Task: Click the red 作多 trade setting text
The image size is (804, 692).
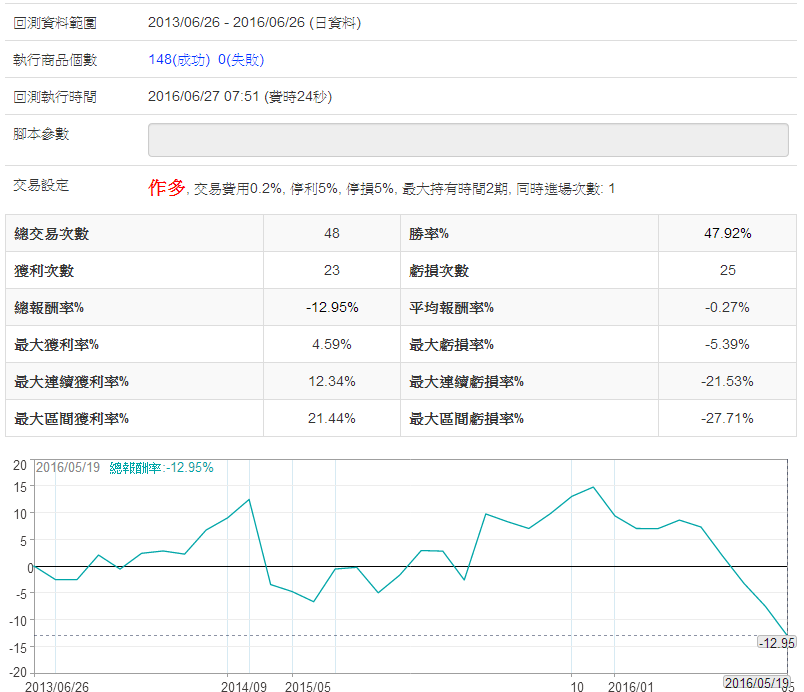Action: pyautogui.click(x=167, y=188)
